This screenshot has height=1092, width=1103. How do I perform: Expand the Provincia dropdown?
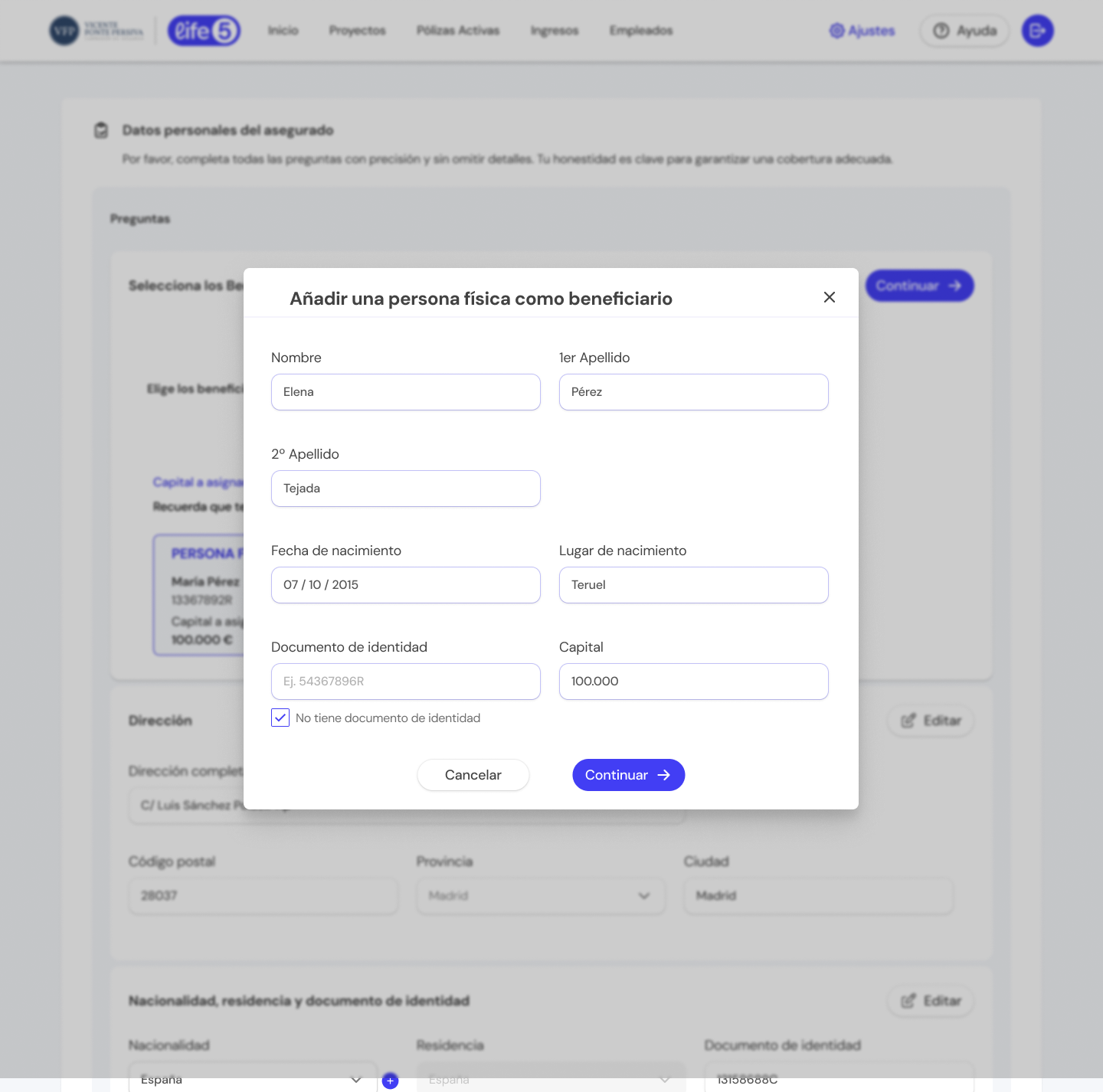[541, 895]
